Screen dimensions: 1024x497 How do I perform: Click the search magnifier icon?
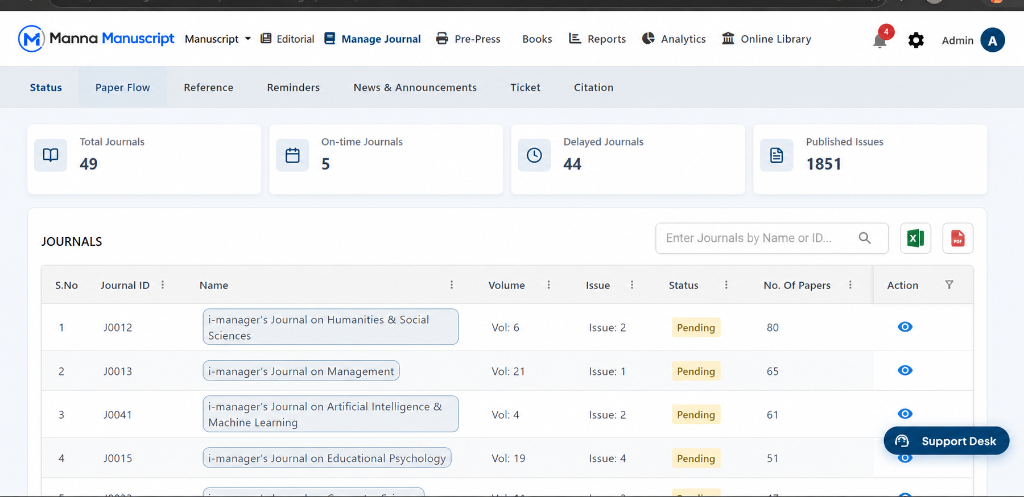(865, 238)
